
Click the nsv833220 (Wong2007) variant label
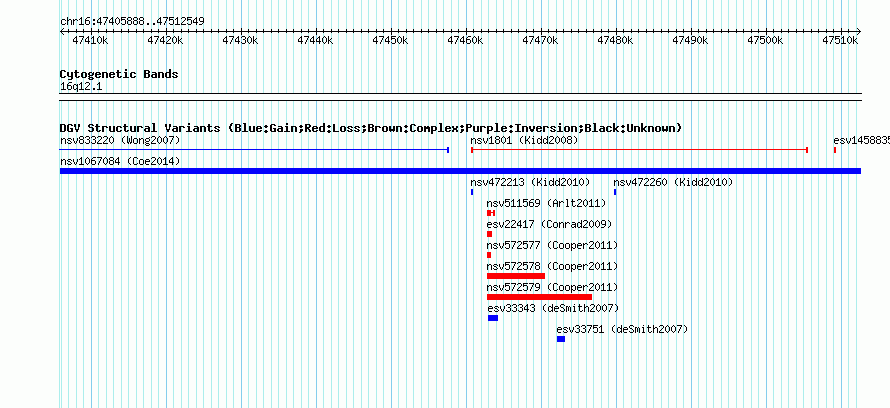(120, 140)
